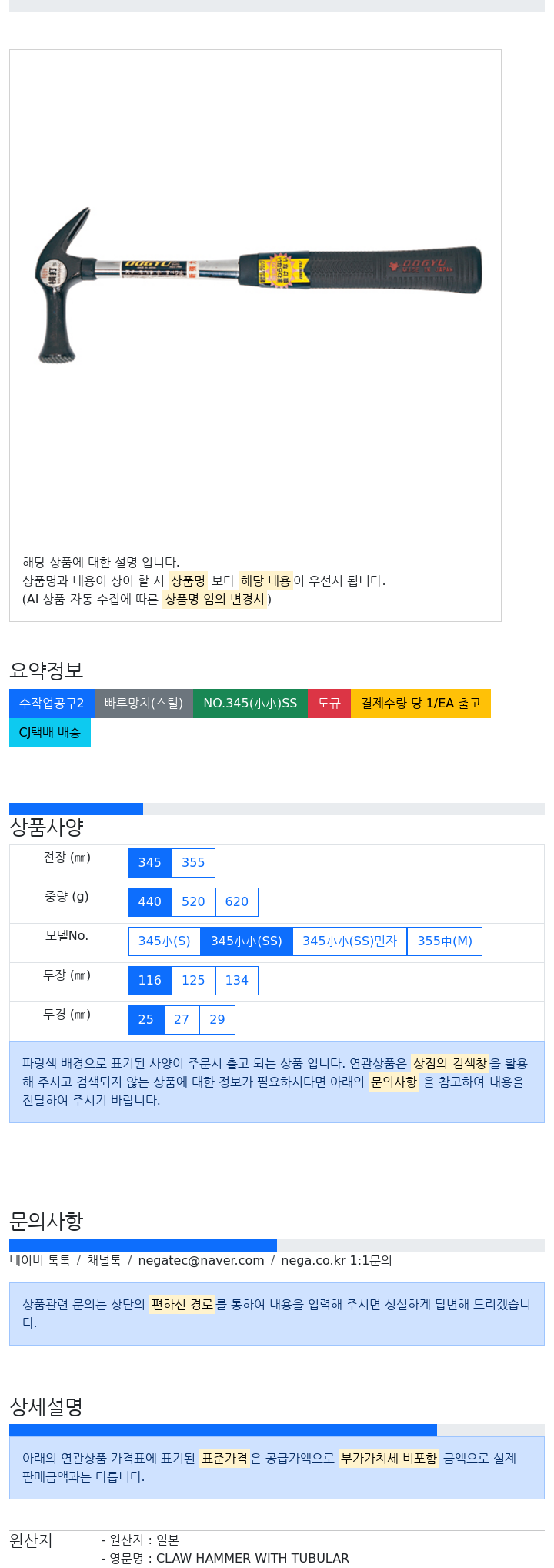Select head length 134 option
Image resolution: width=554 pixels, height=1568 pixels.
tap(237, 981)
